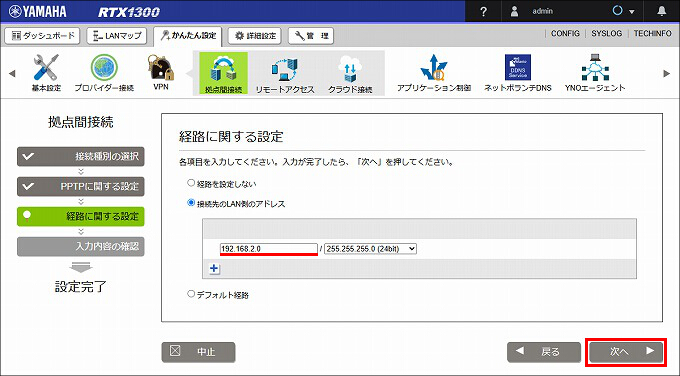680x376 pixels.
Task: Open the help question mark icon
Action: tap(484, 11)
